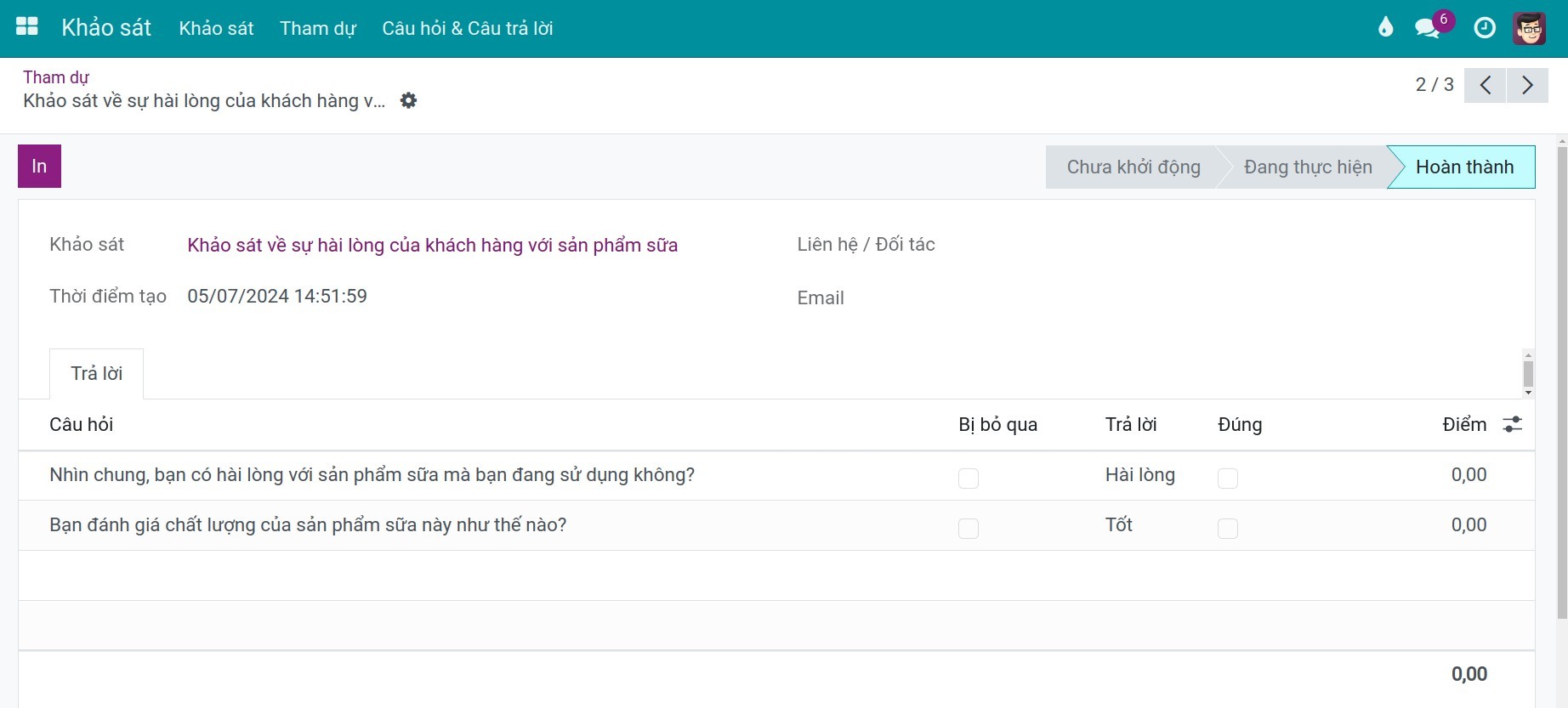Open column settings adjust icon in table
The width and height of the screenshot is (1568, 708).
click(1512, 424)
